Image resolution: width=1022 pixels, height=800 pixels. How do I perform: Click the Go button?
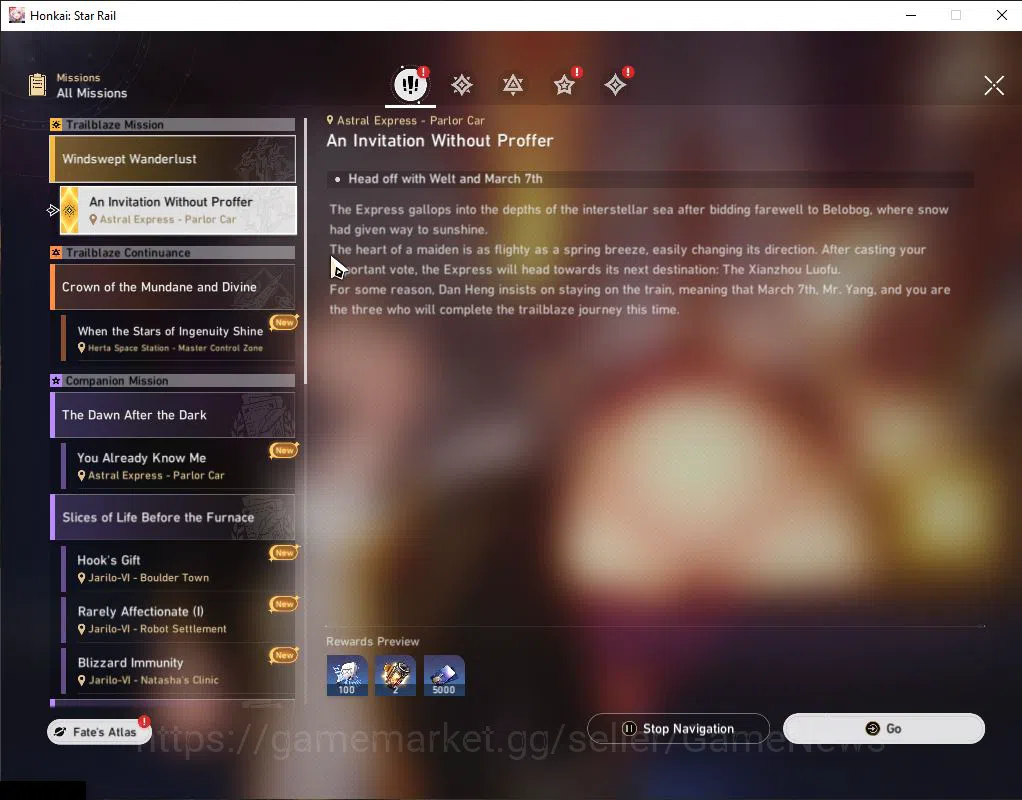883,728
